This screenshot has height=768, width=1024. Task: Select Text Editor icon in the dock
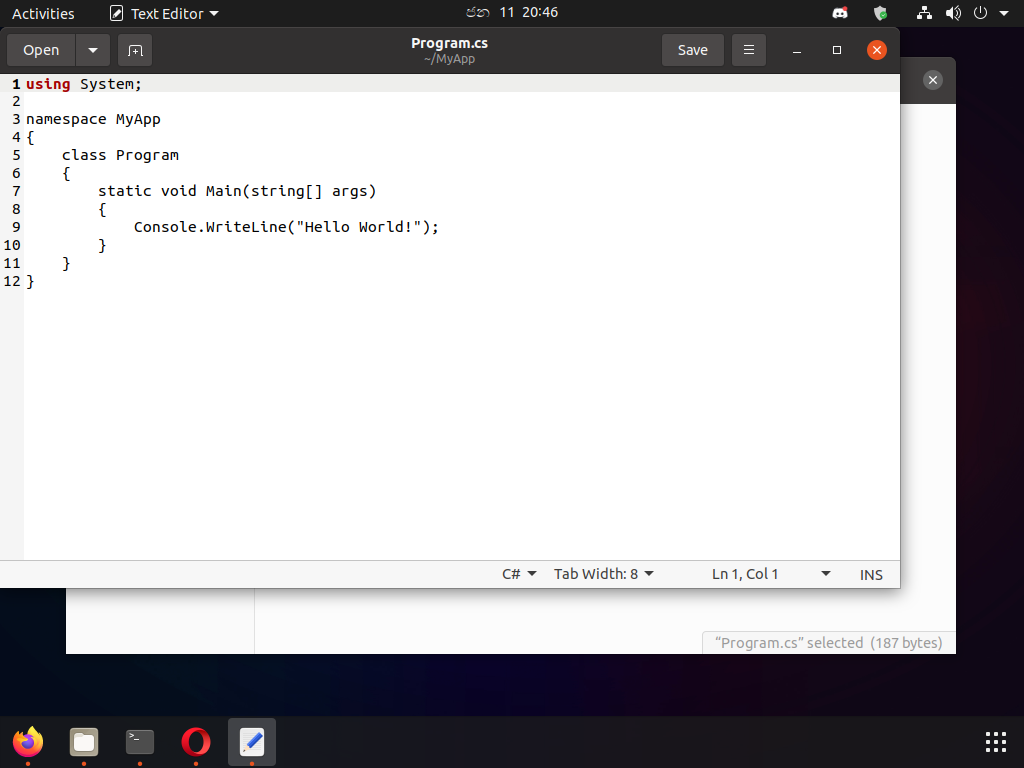[252, 742]
